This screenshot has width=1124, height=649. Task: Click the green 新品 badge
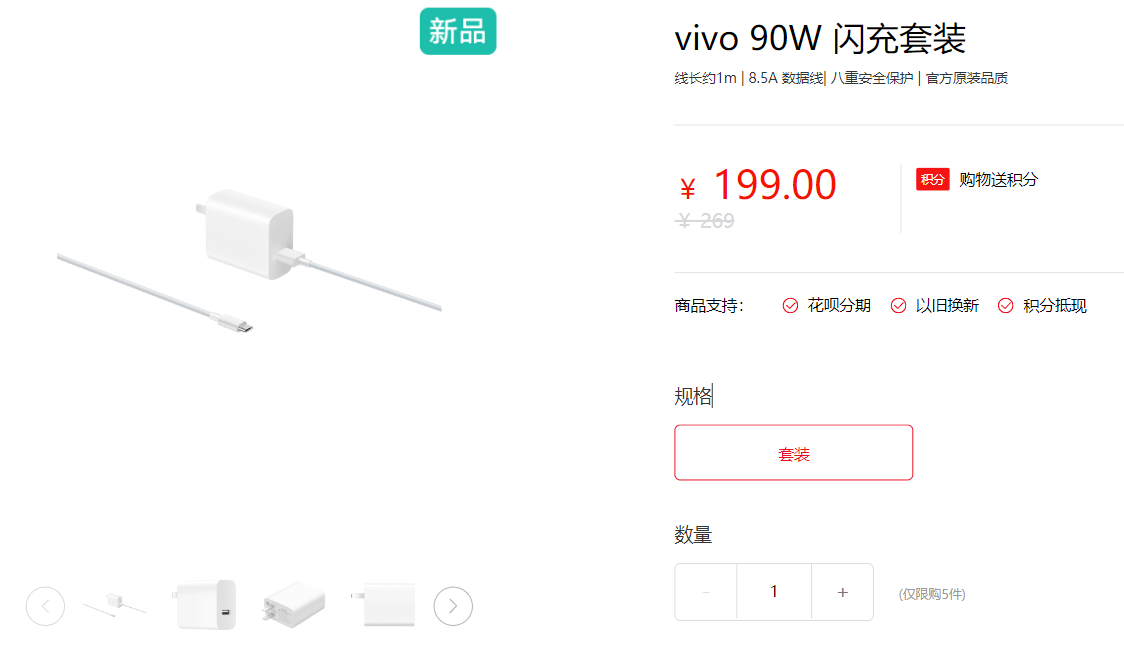tap(458, 32)
